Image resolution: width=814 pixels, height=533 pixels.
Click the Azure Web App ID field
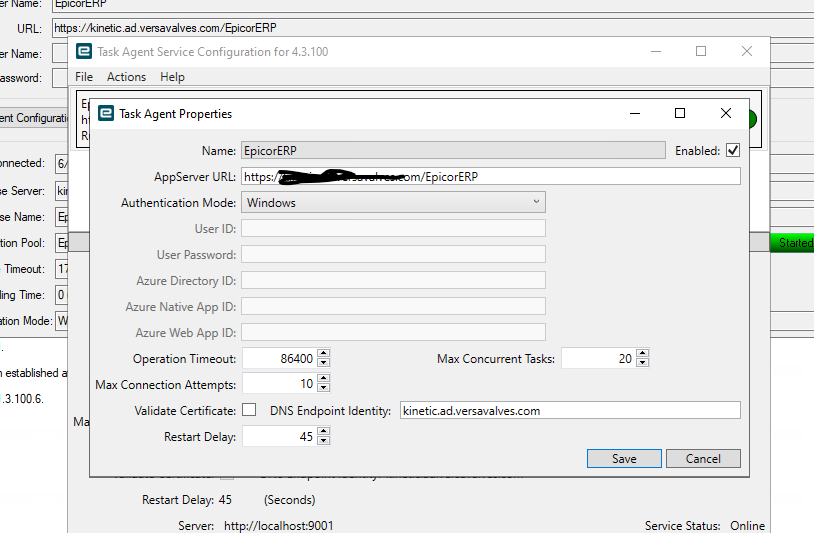pos(393,332)
